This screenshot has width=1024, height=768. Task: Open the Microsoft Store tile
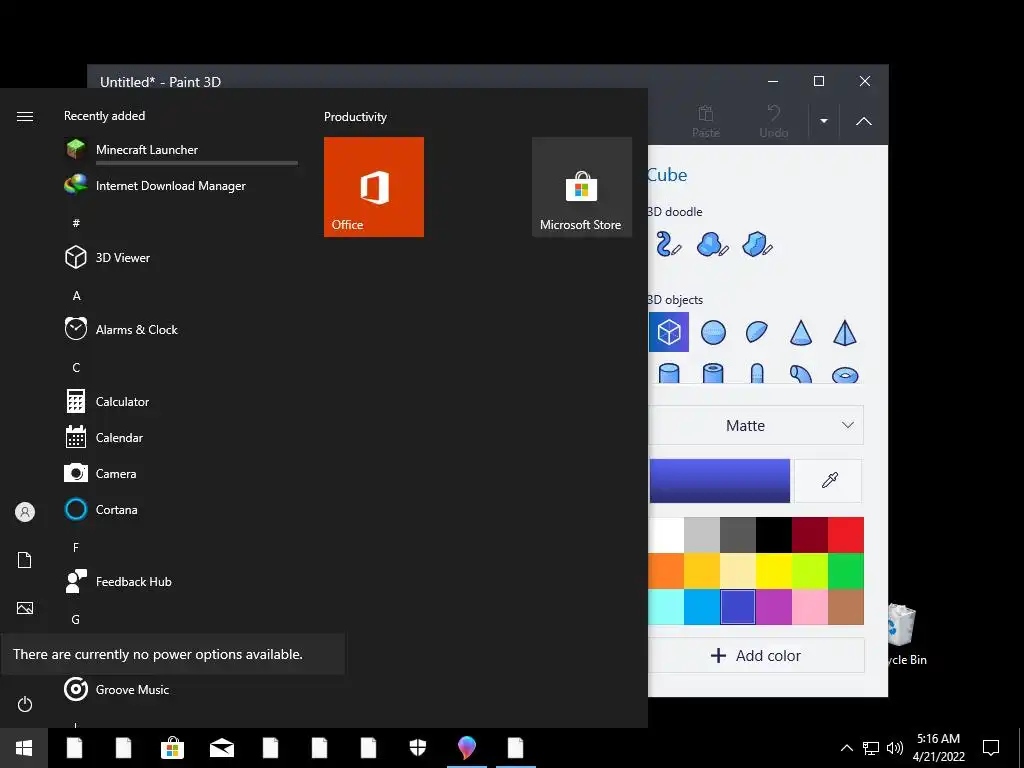tap(582, 187)
